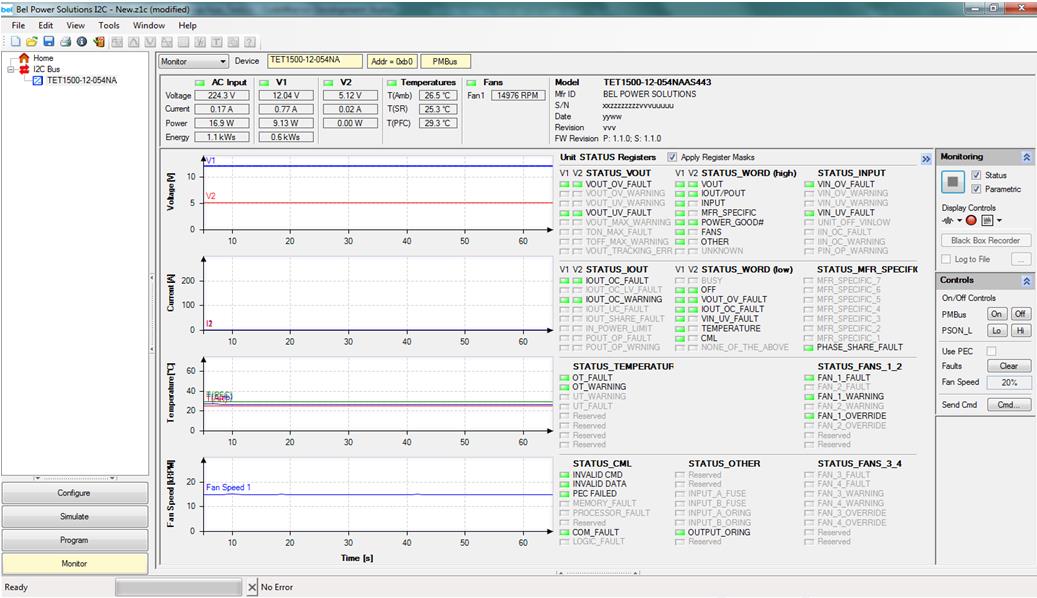The width and height of the screenshot is (1037, 598).
Task: Open the Window menu
Action: pos(149,25)
